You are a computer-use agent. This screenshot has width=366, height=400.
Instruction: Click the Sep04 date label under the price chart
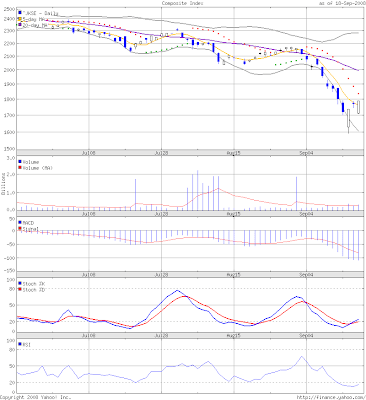(x=306, y=153)
